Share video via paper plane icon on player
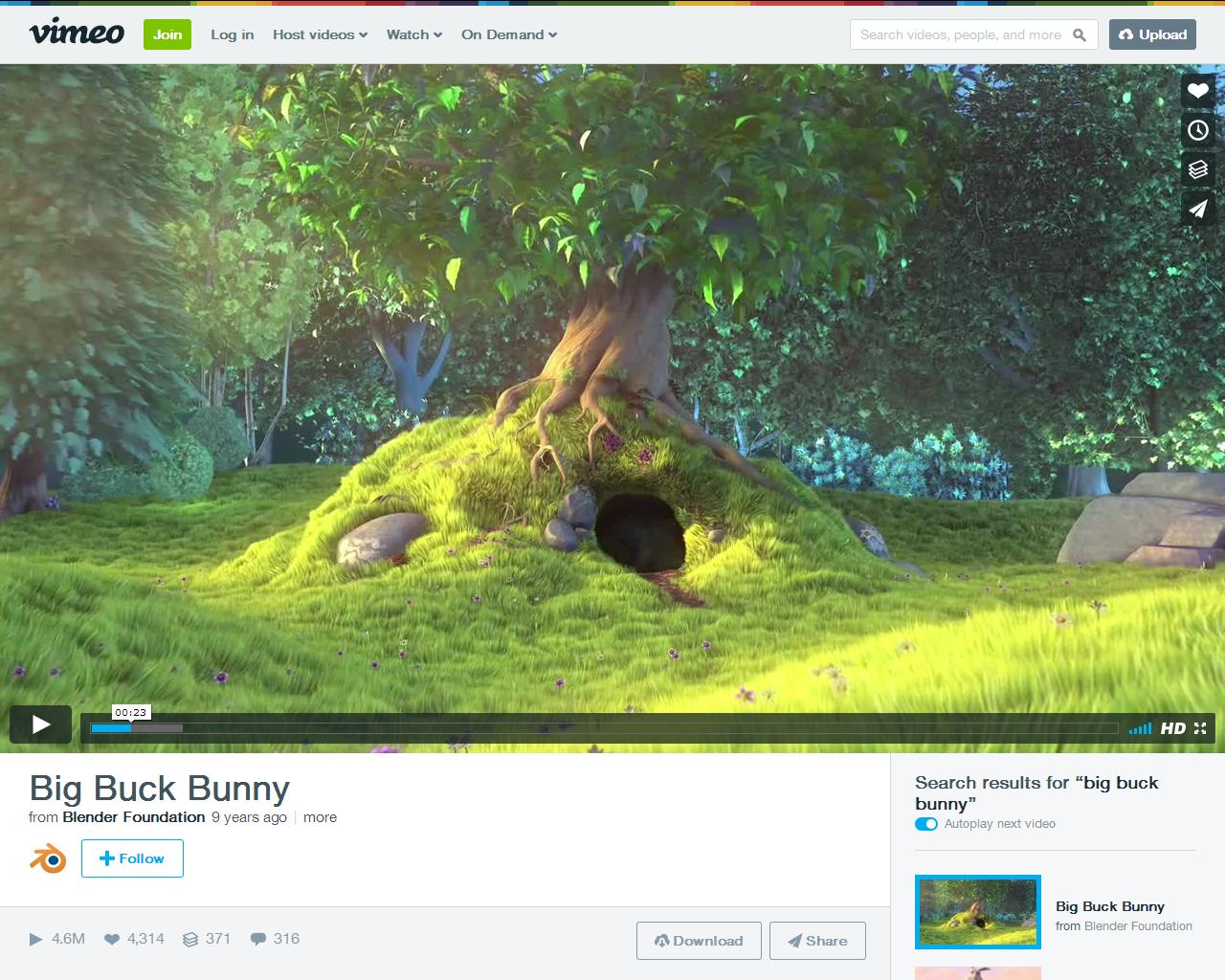The height and width of the screenshot is (980, 1225). click(1198, 209)
